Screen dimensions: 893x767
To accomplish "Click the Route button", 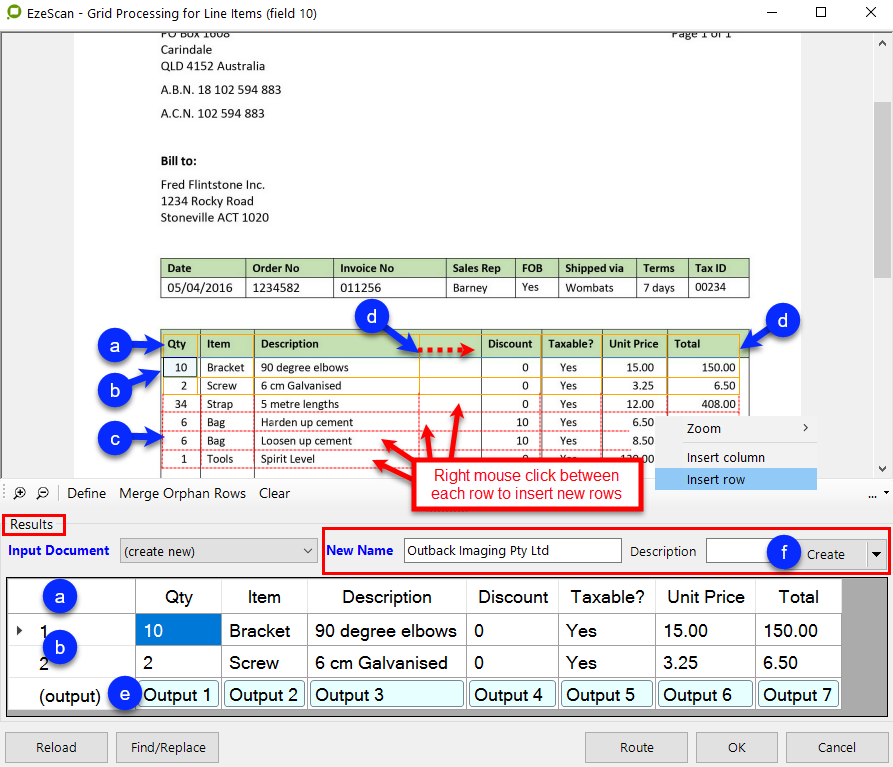I will pyautogui.click(x=636, y=747).
